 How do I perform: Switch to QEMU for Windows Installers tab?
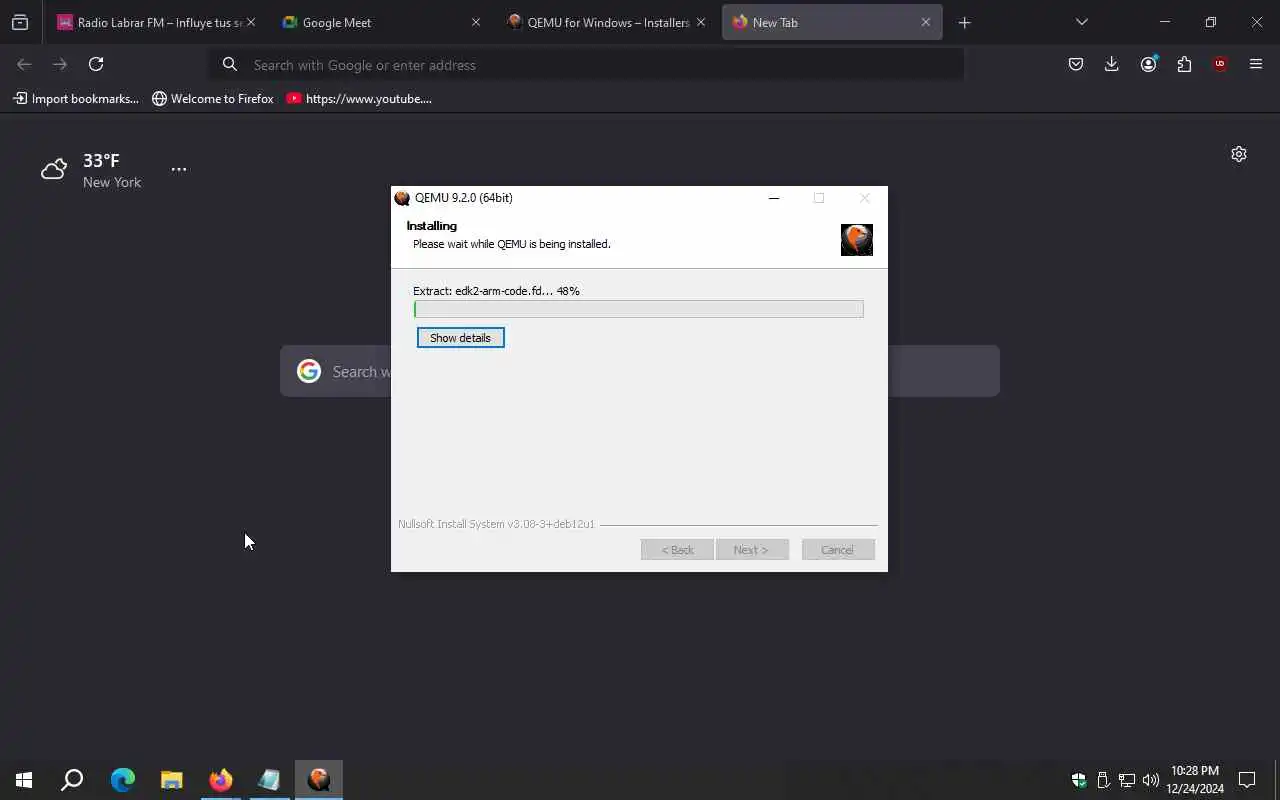click(598, 22)
